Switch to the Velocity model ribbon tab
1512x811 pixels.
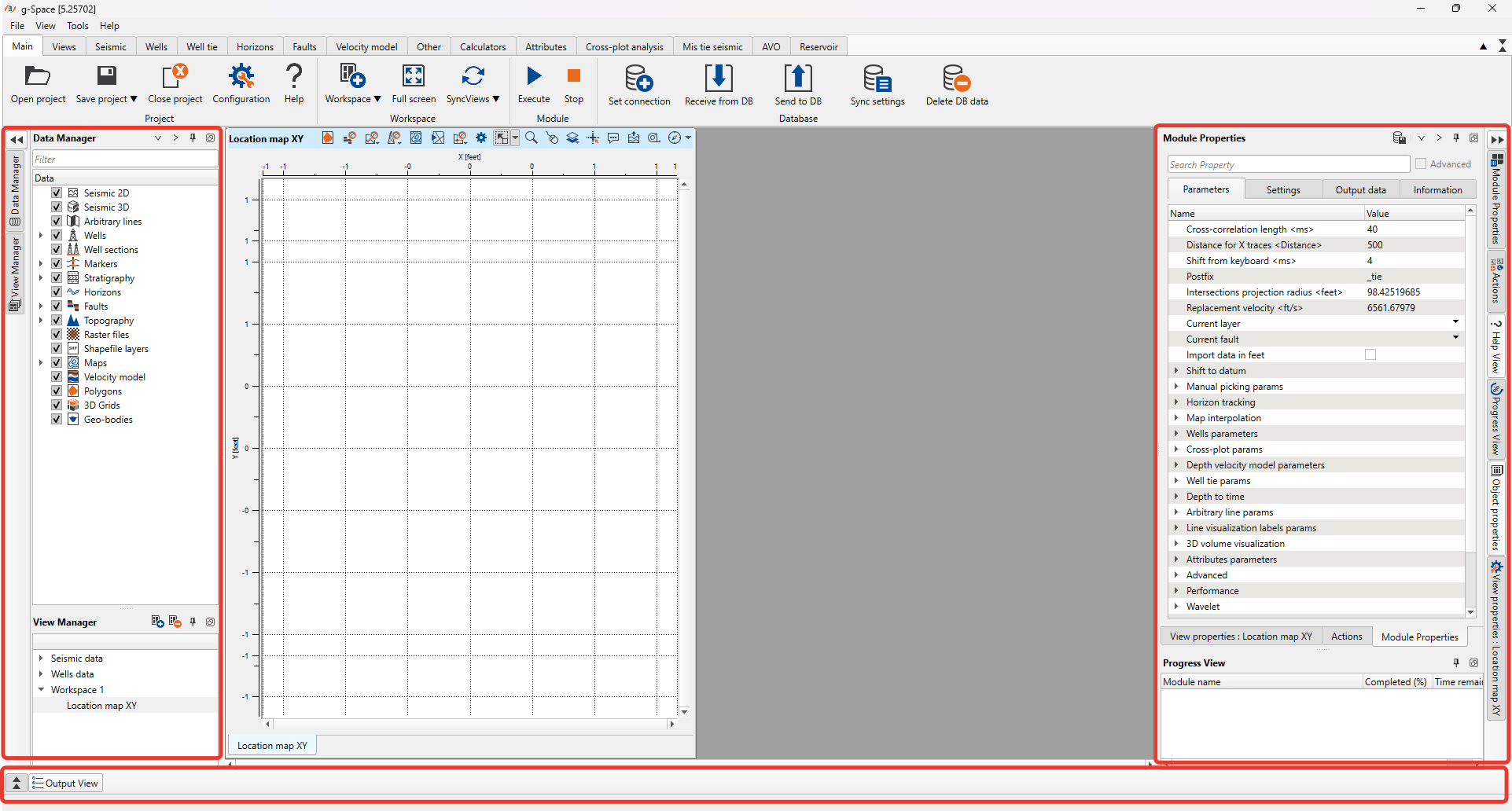coord(366,47)
